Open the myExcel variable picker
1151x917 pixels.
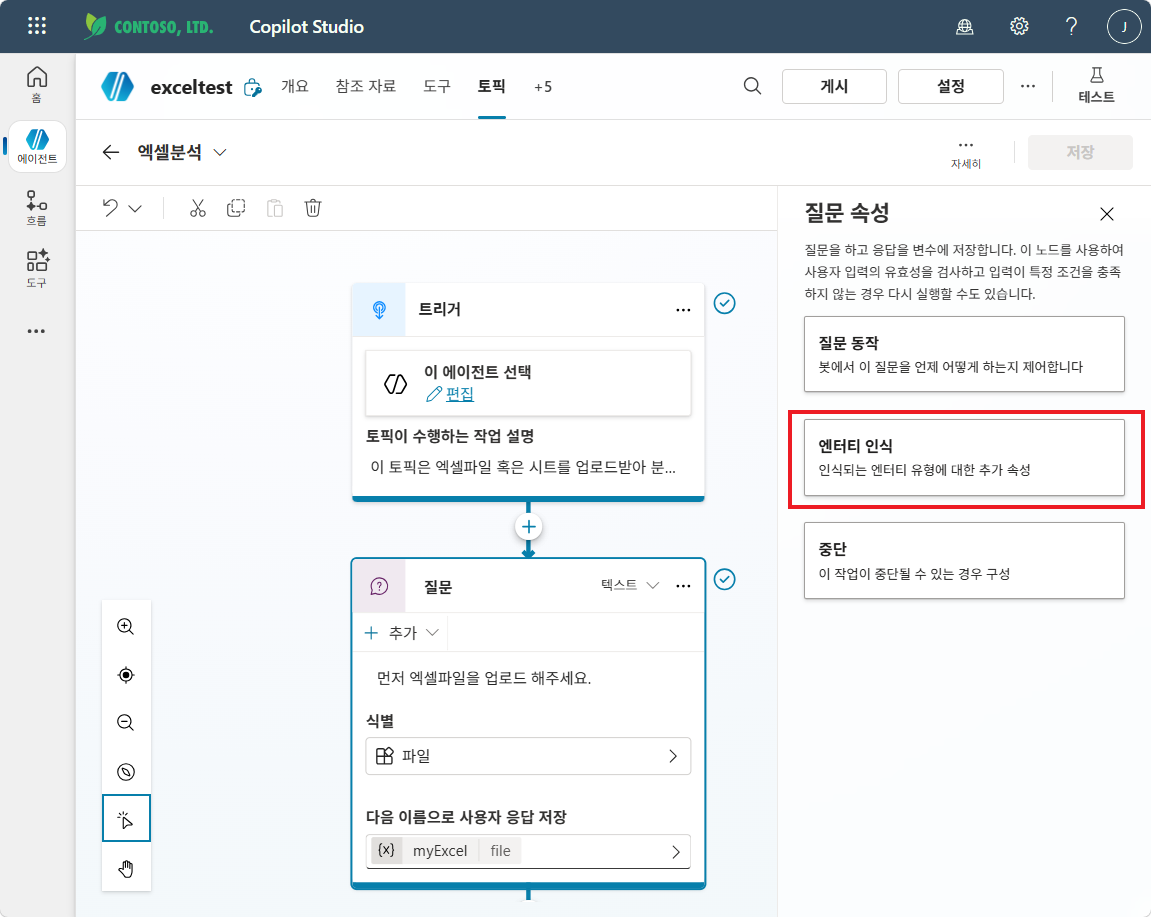point(528,851)
